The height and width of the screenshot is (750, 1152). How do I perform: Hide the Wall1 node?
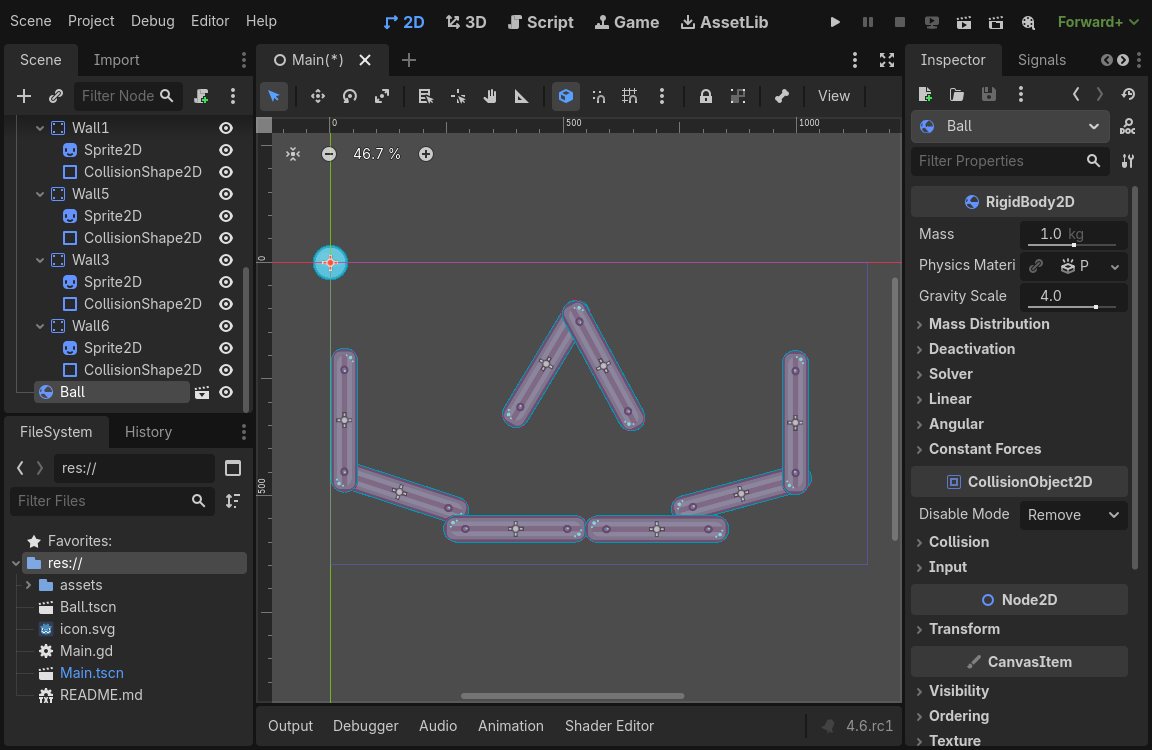click(226, 128)
